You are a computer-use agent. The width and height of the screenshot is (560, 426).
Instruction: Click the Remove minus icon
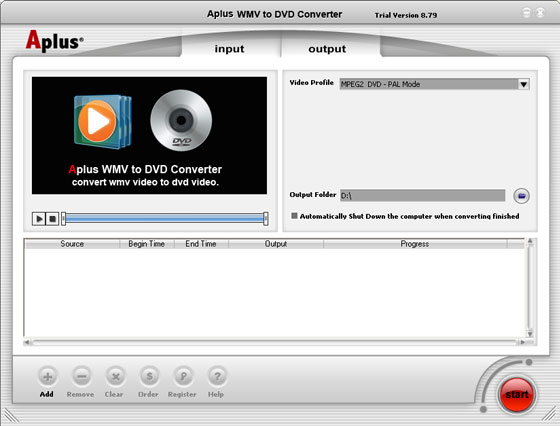tap(81, 376)
